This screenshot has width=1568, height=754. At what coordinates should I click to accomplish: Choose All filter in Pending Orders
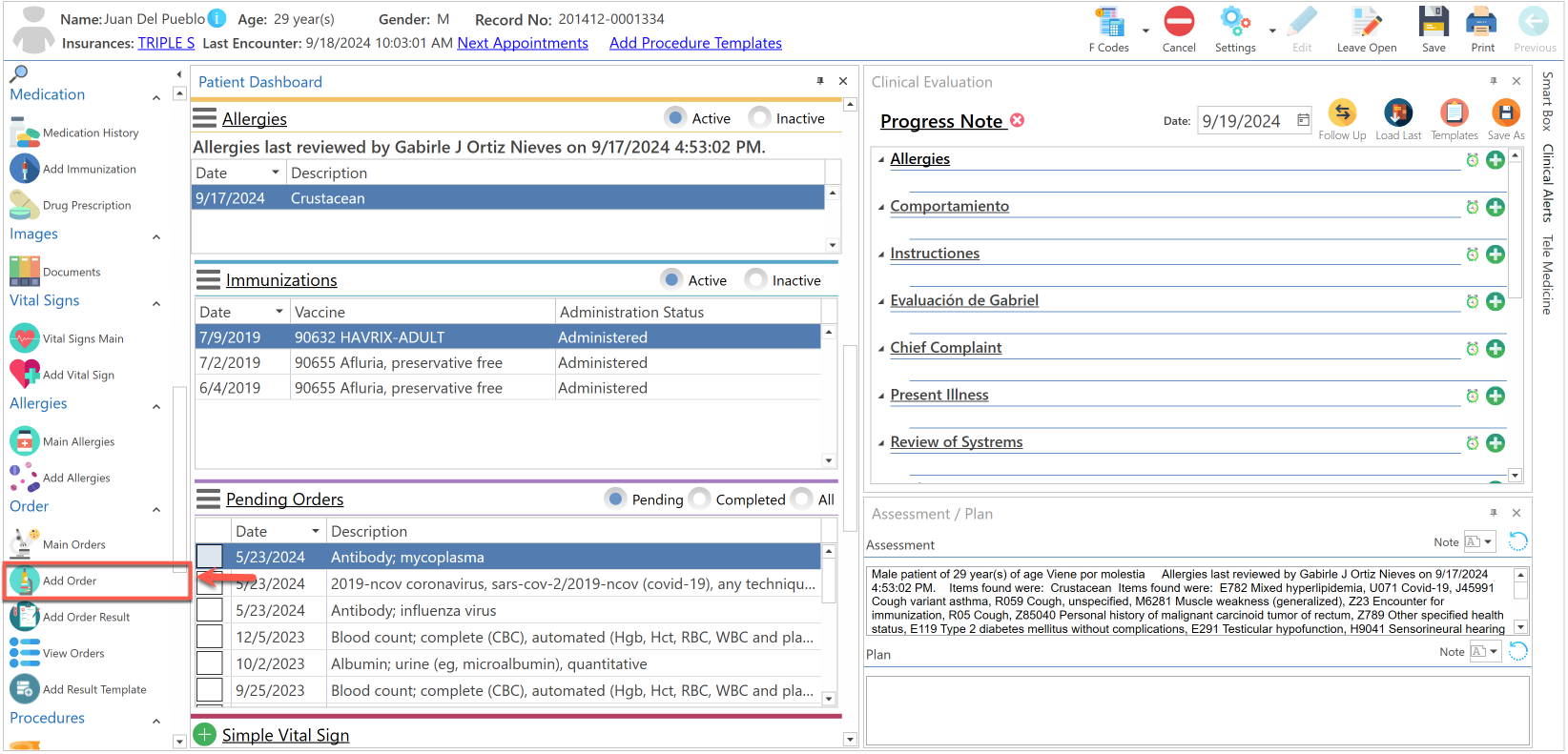802,499
